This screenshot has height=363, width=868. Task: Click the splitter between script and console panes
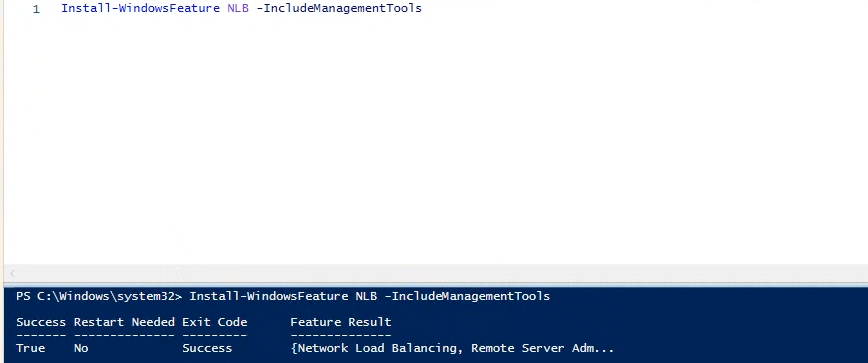tap(435, 283)
